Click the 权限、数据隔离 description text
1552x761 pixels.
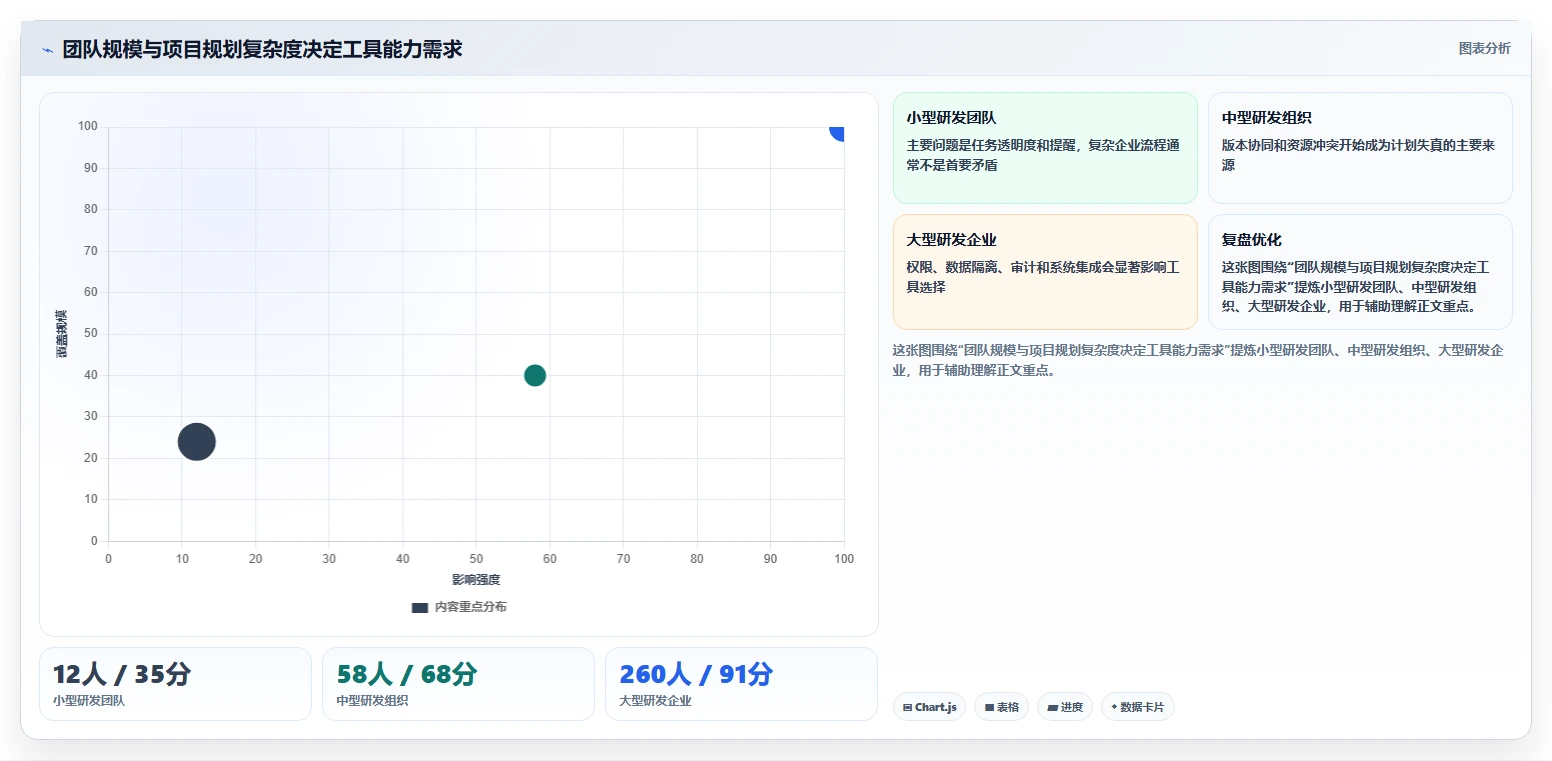pos(1043,277)
